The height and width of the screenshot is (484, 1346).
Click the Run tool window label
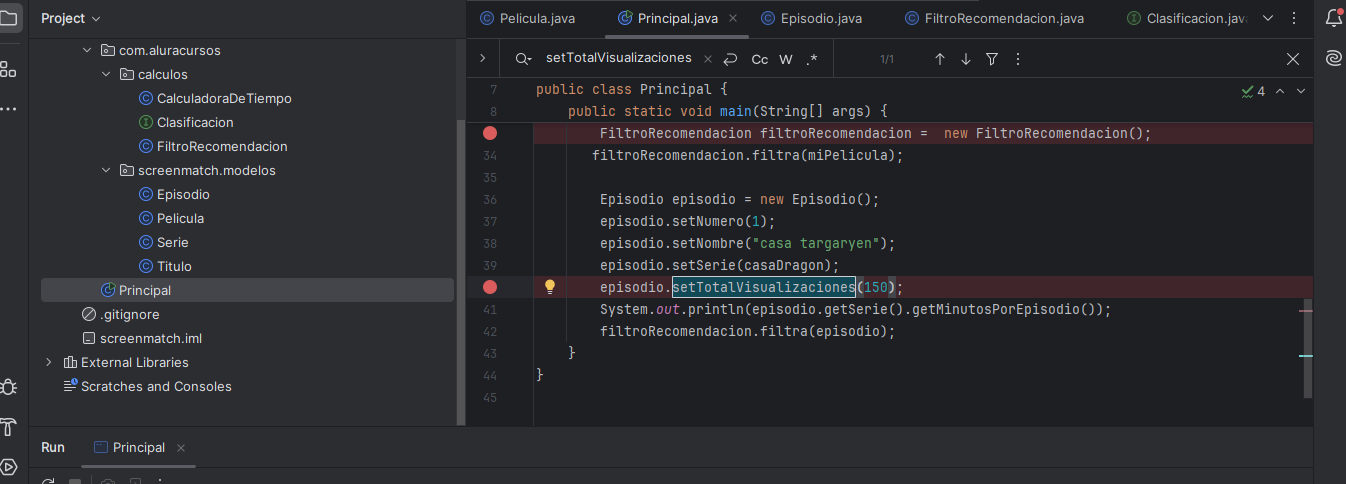coord(53,448)
